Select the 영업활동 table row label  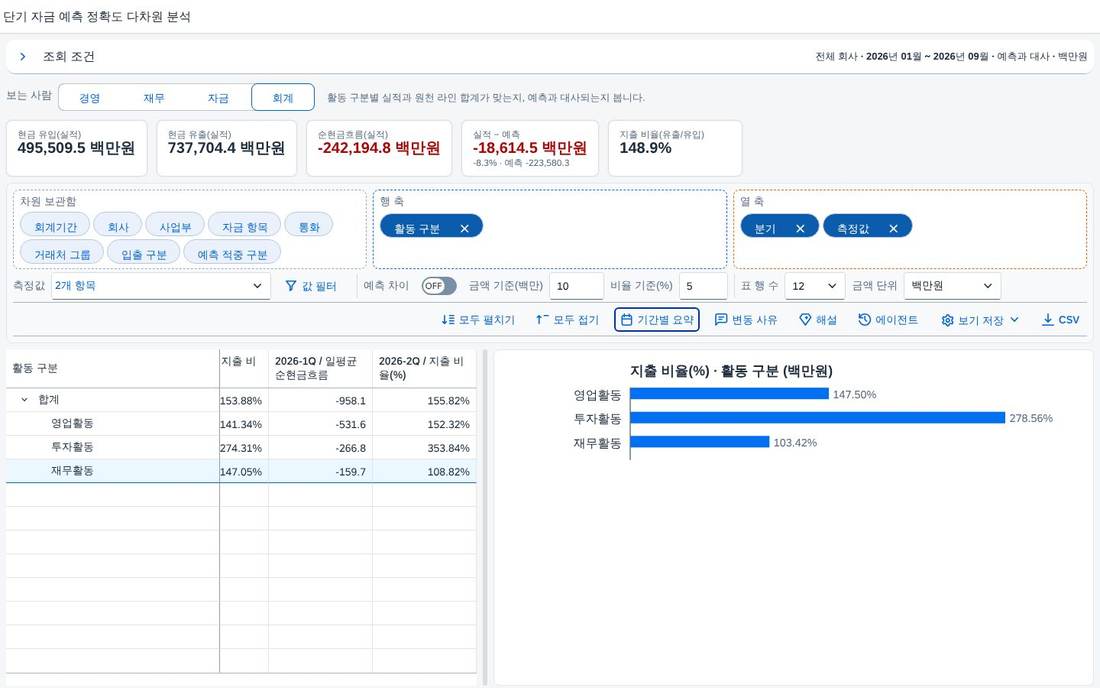[x=72, y=424]
